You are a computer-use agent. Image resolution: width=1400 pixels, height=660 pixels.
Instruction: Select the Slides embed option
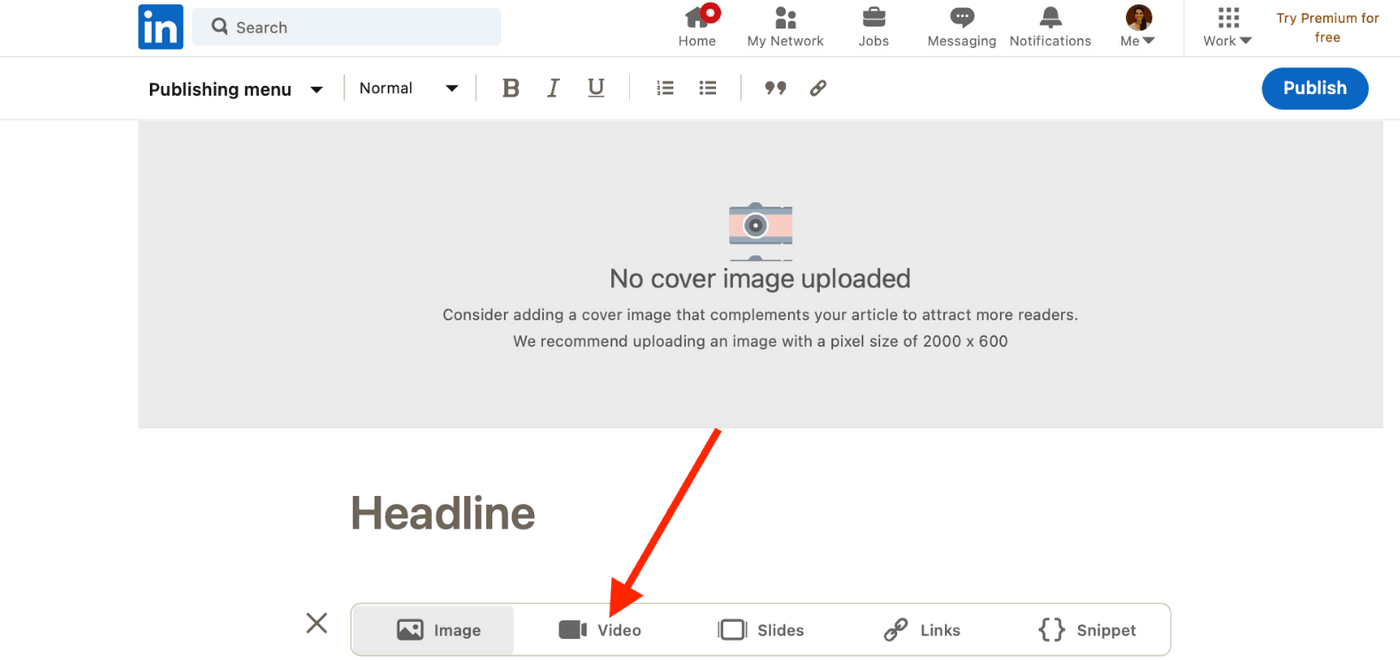pyautogui.click(x=762, y=630)
